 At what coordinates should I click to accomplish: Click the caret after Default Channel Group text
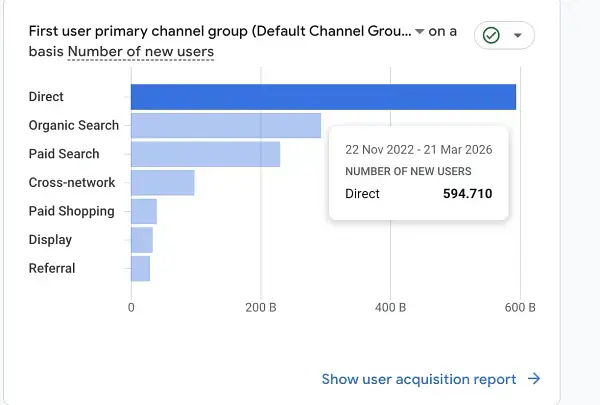pyautogui.click(x=419, y=32)
